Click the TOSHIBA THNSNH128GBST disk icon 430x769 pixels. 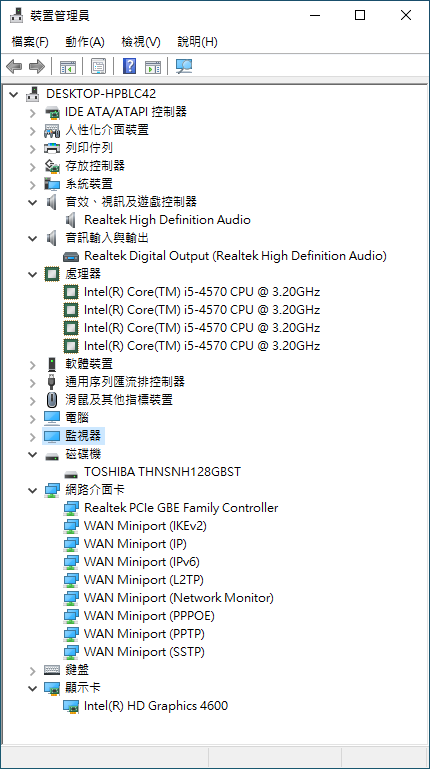pos(71,473)
